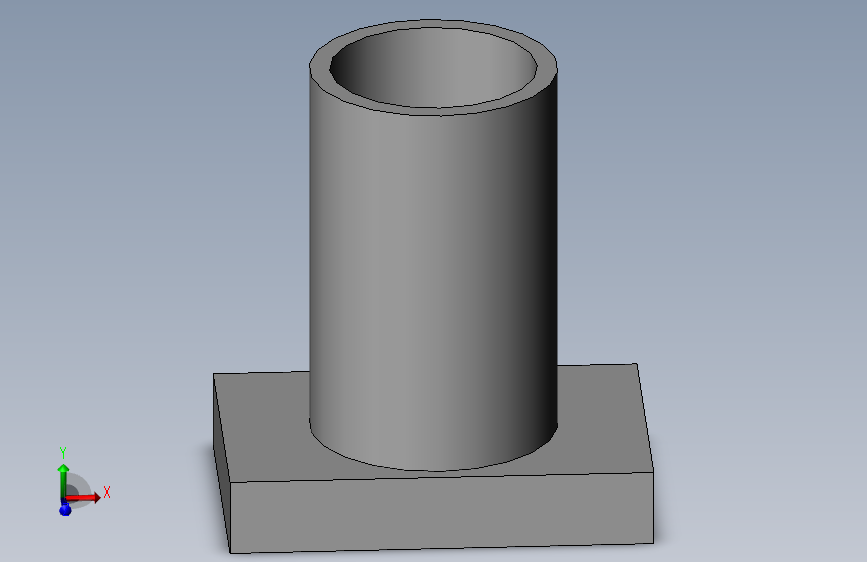Click the red X label of the triad
The width and height of the screenshot is (867, 562).
[107, 492]
